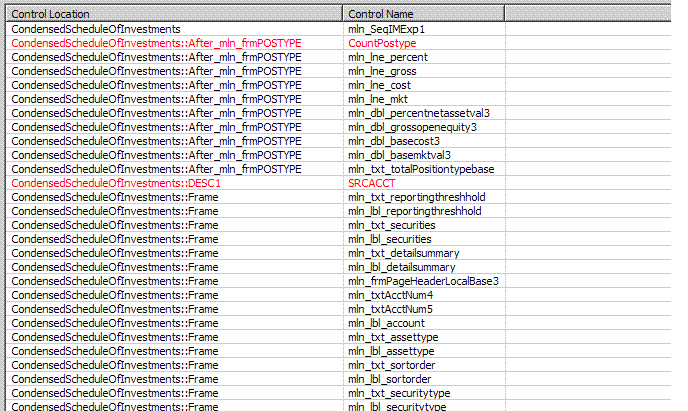Select the mln_lne_gross control name
The width and height of the screenshot is (688, 411).
pyautogui.click(x=385, y=72)
